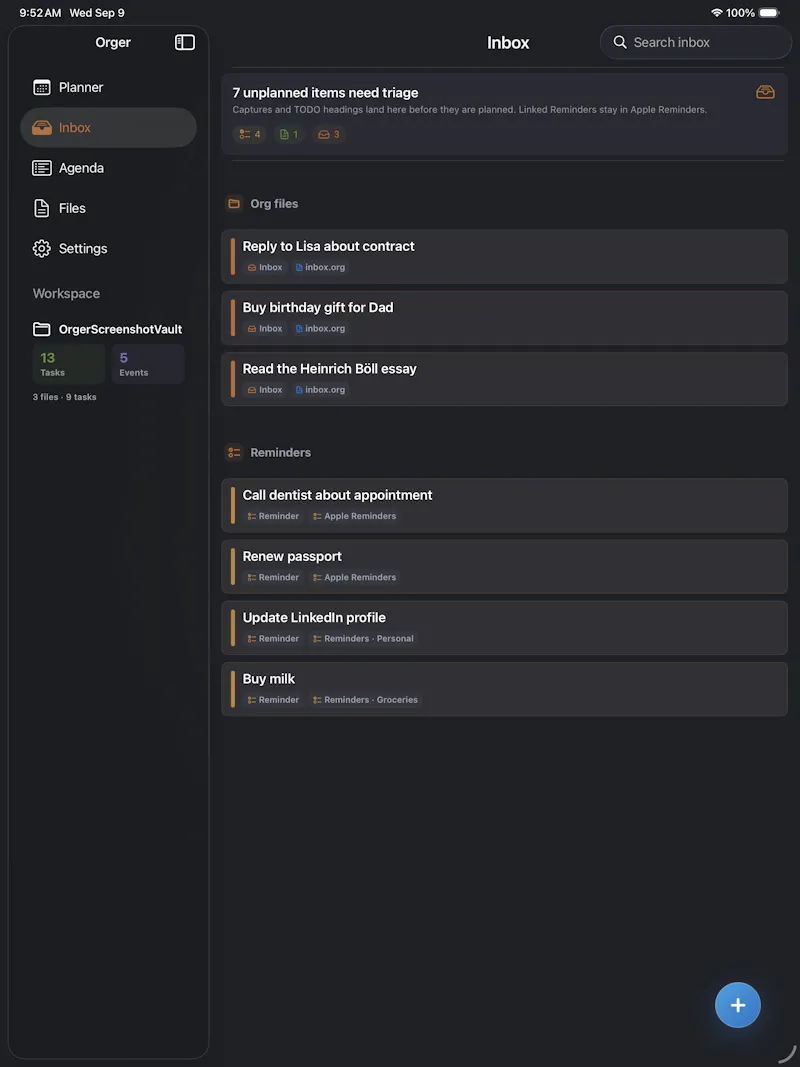
Task: Click the Wi-Fi status icon
Action: point(716,13)
